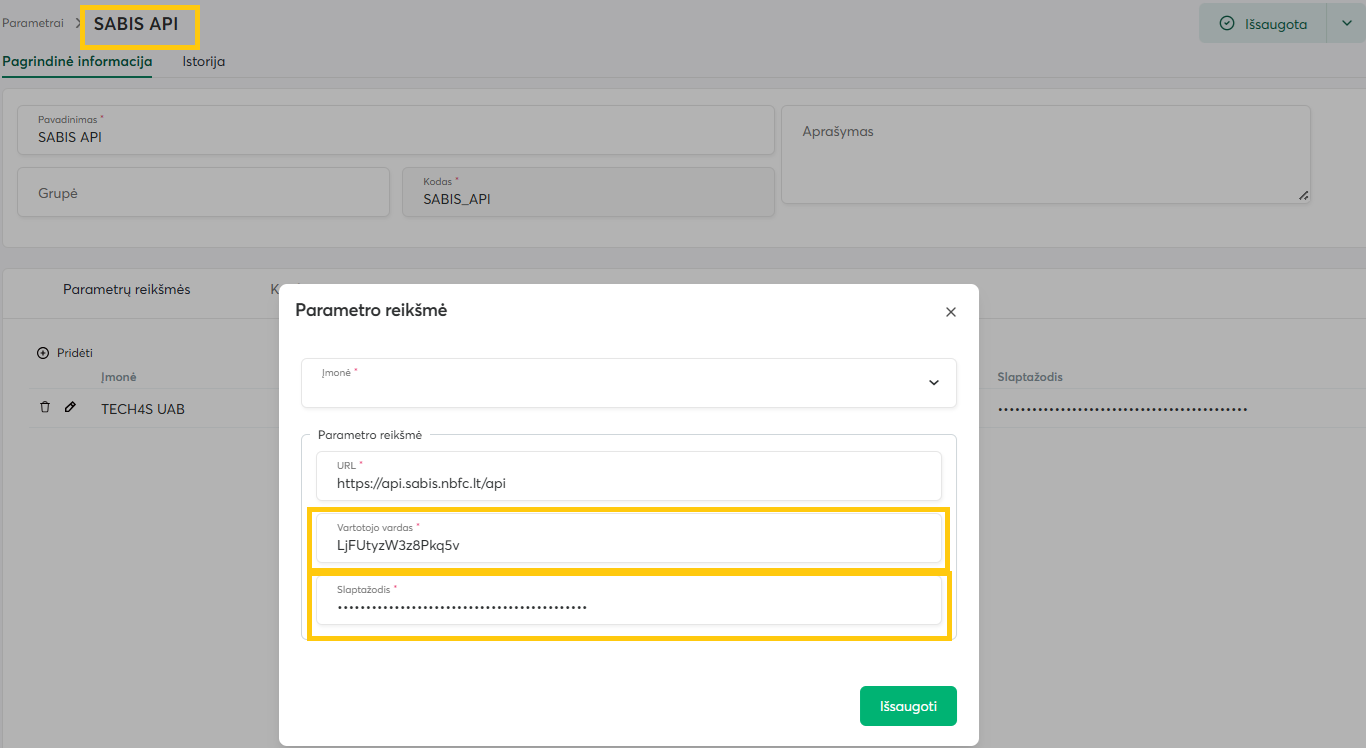
Task: Open the Įmonė dropdown in the dialog
Action: pos(628,383)
